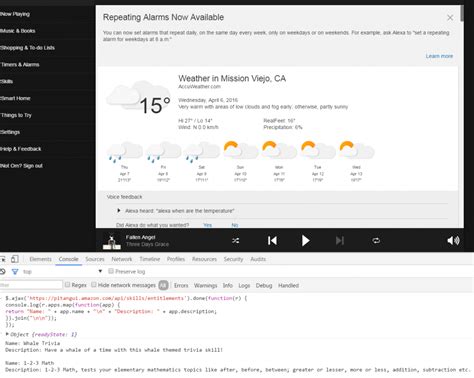Expand the Object readyState console entry
Viewport: 474px width, 378px height.
(x=7, y=334)
